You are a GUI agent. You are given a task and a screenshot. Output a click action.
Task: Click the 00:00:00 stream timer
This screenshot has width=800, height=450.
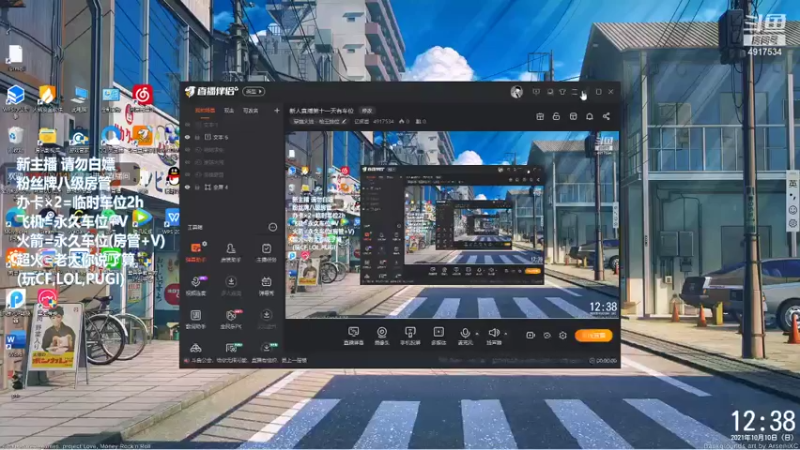pyautogui.click(x=603, y=360)
